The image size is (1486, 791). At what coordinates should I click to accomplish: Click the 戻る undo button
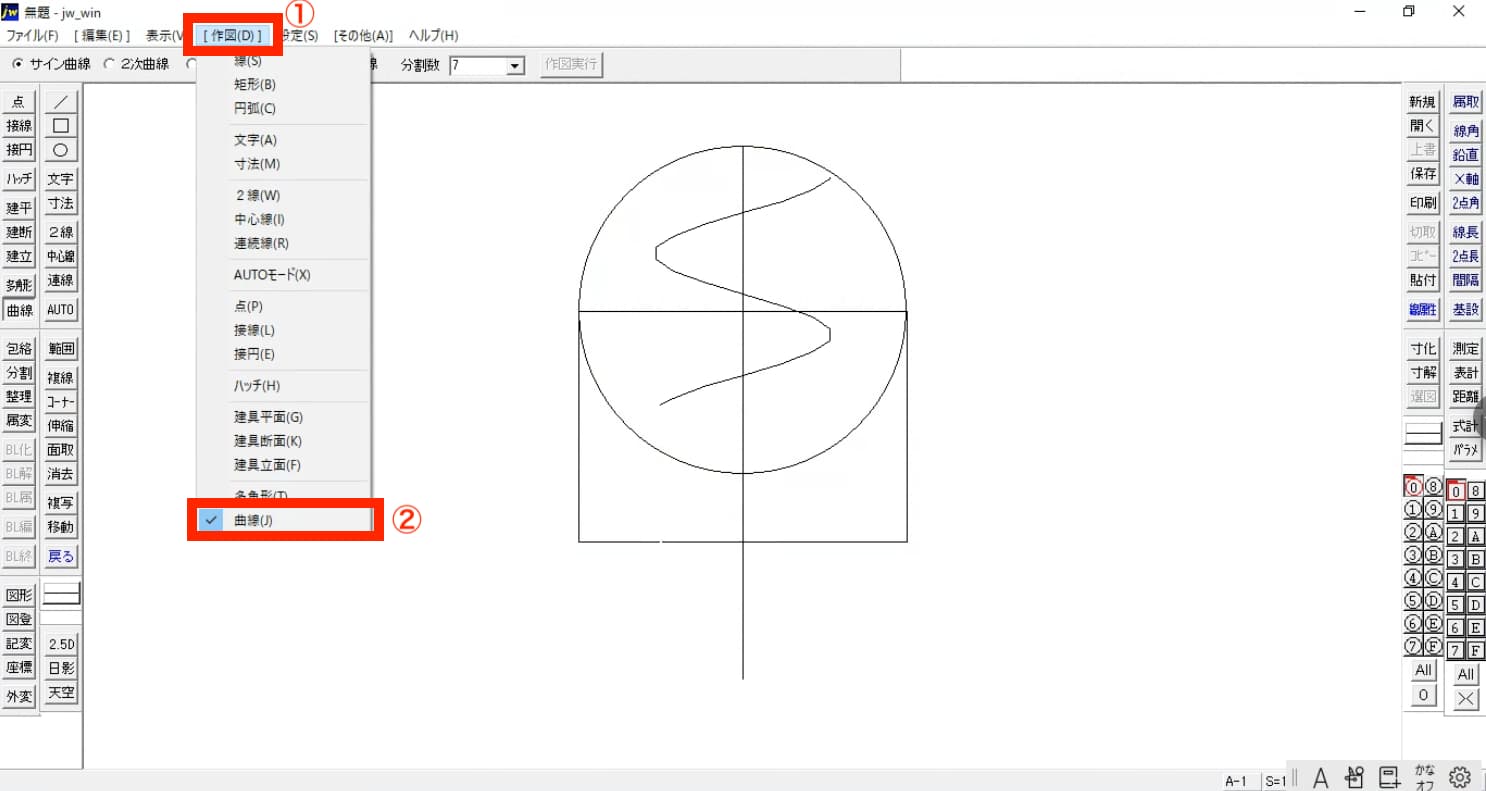(61, 556)
